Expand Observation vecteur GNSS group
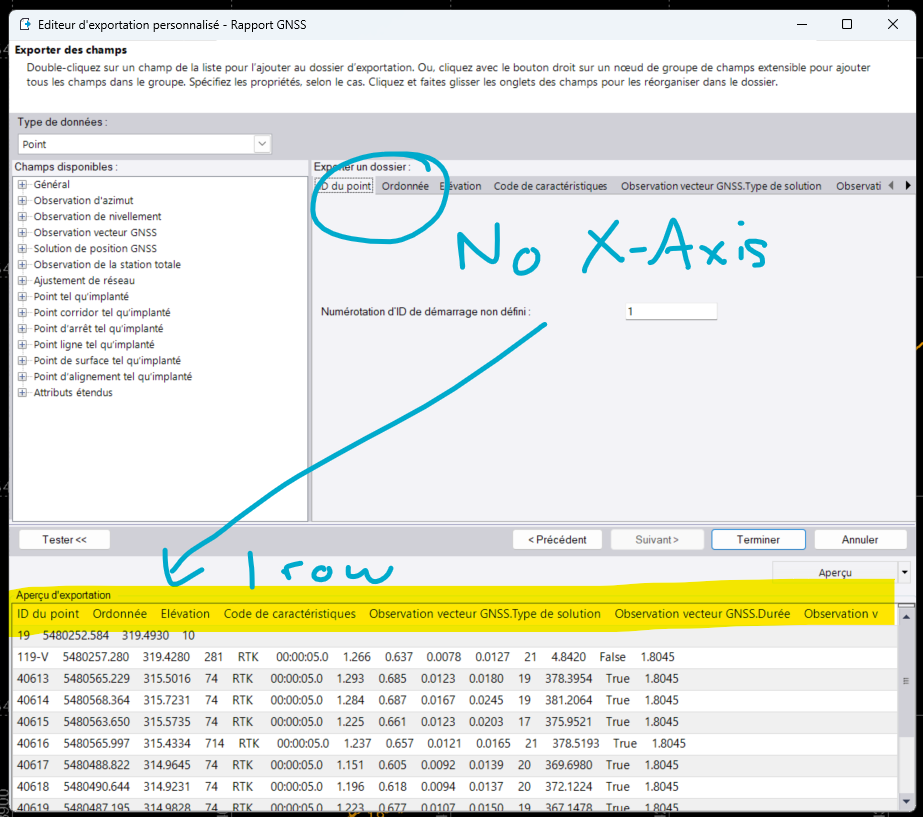 point(22,233)
